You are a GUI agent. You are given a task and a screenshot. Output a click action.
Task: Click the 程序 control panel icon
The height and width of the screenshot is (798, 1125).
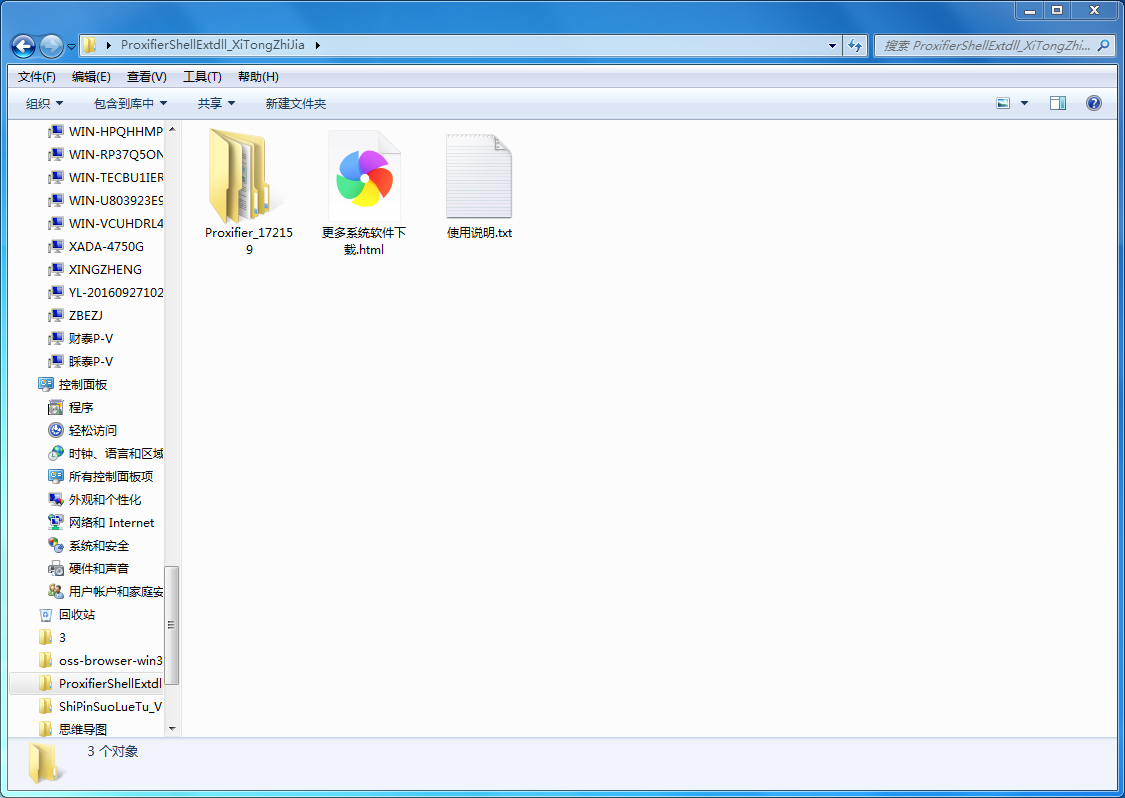point(55,408)
